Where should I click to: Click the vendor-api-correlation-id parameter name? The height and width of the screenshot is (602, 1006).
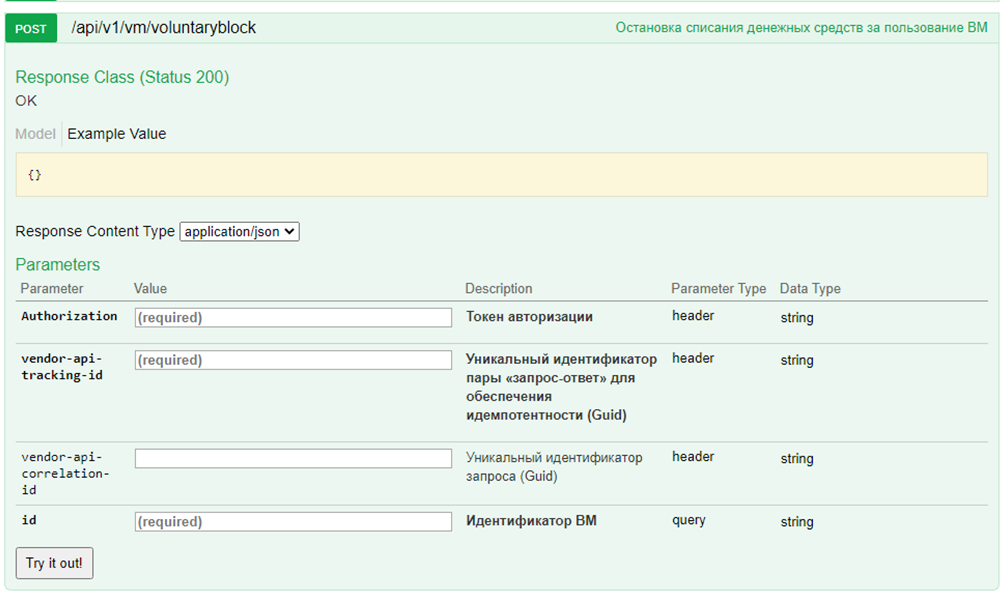pyautogui.click(x=65, y=473)
